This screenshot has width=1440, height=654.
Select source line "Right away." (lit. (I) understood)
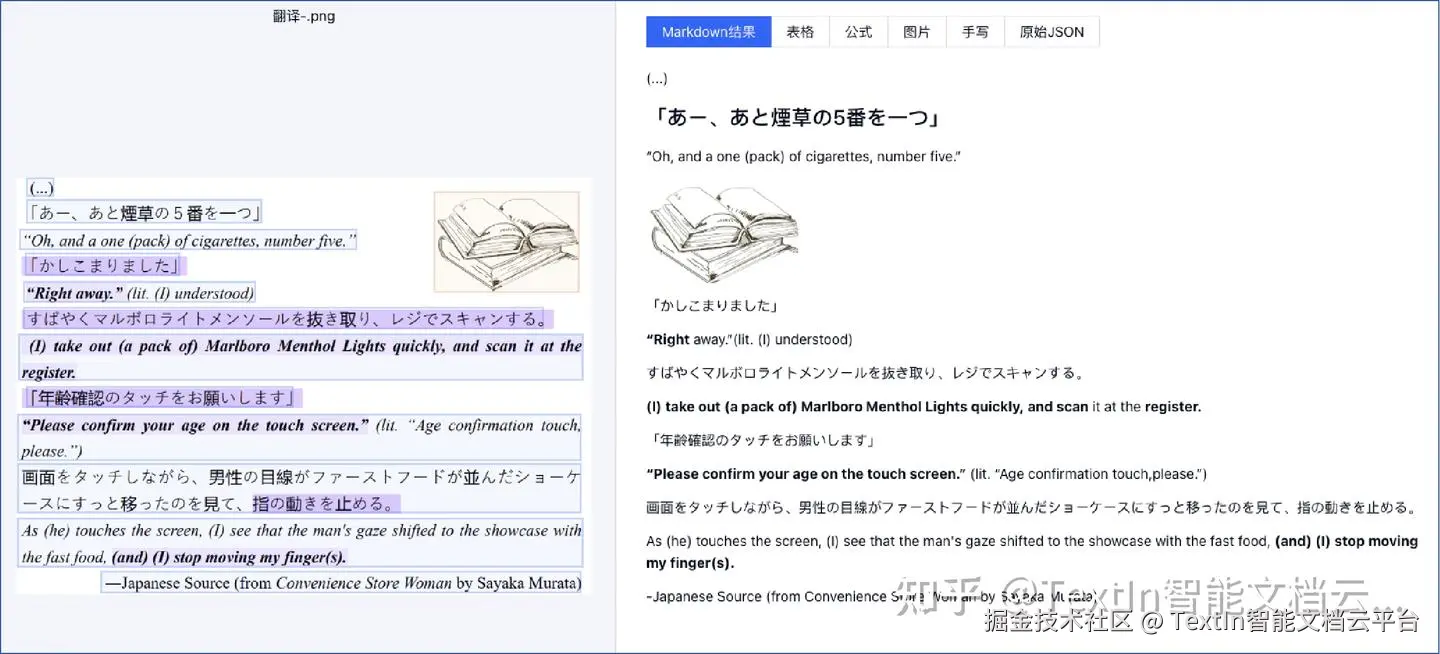click(139, 293)
